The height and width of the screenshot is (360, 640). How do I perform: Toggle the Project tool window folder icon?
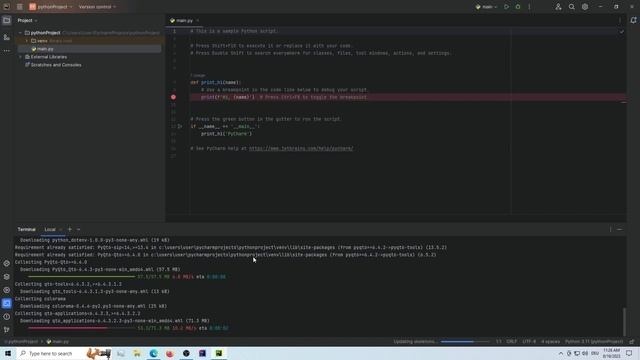(7, 20)
